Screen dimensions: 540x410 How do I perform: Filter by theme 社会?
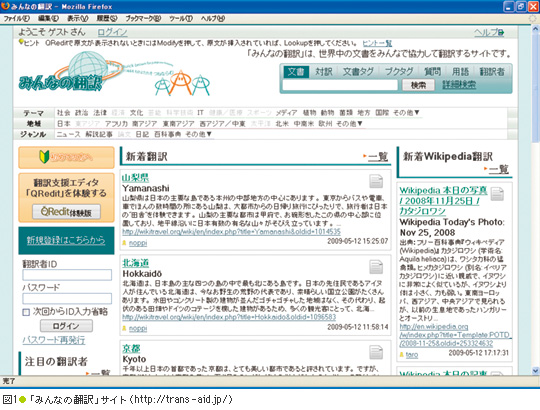(x=63, y=113)
